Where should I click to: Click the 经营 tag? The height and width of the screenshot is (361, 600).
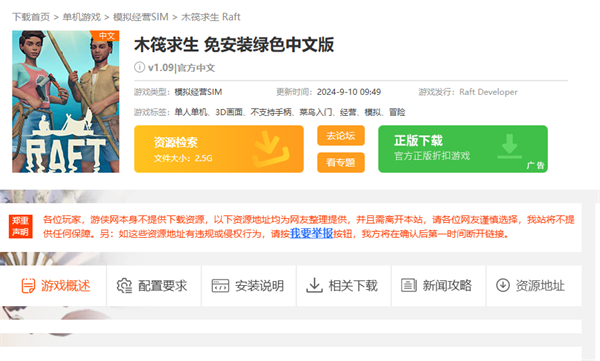[x=348, y=112]
